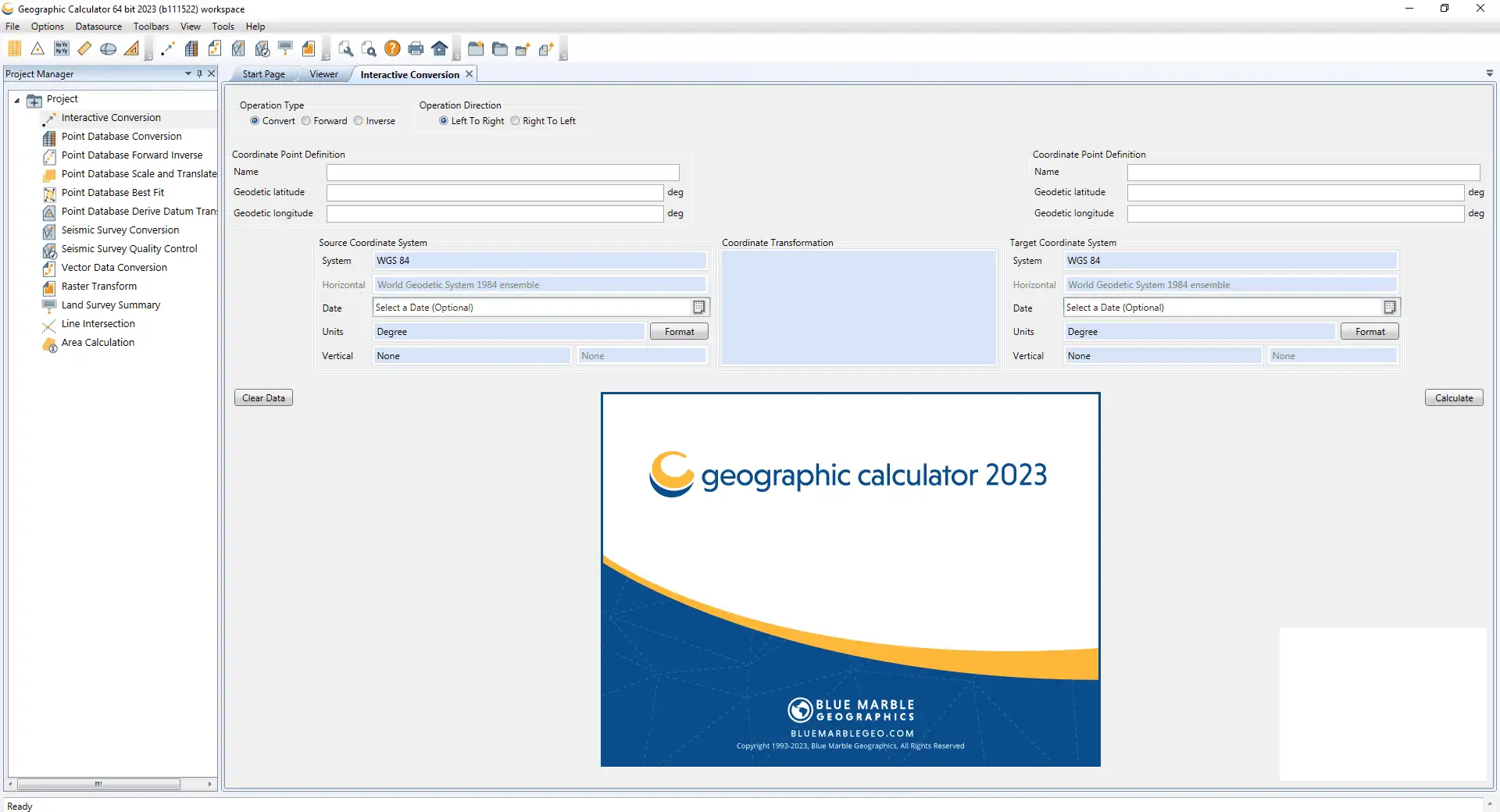Select the point-to-point conversion arrow toolbar icon

(167, 48)
